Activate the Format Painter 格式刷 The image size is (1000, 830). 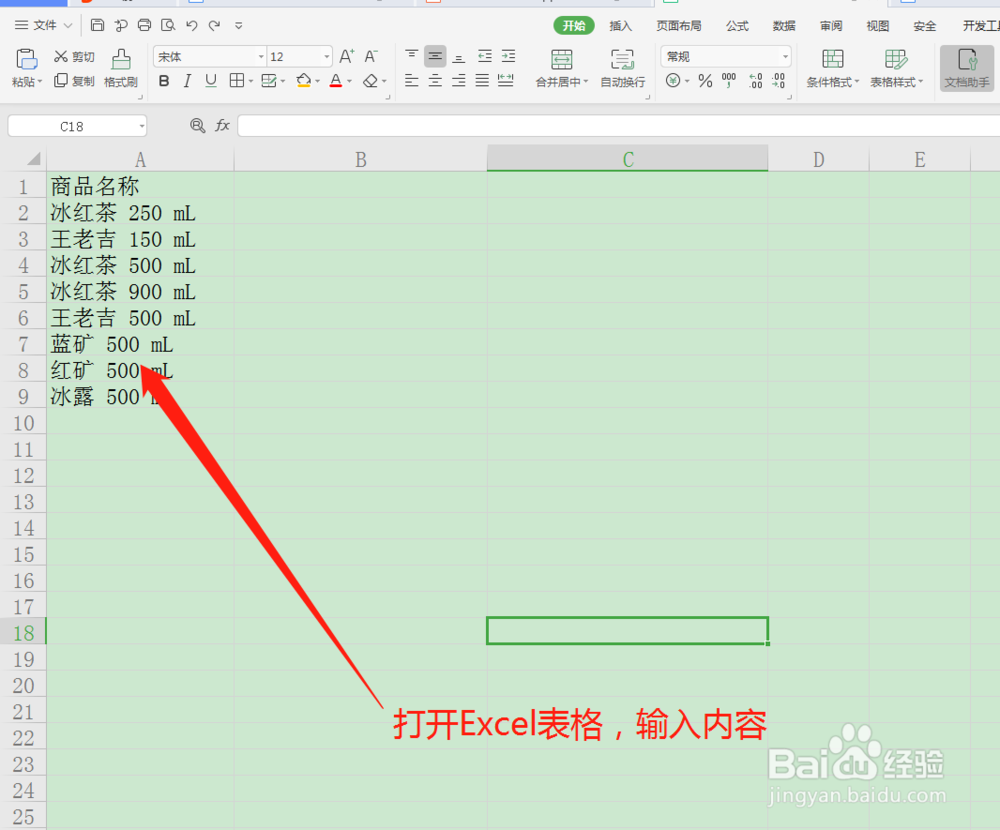pyautogui.click(x=121, y=68)
